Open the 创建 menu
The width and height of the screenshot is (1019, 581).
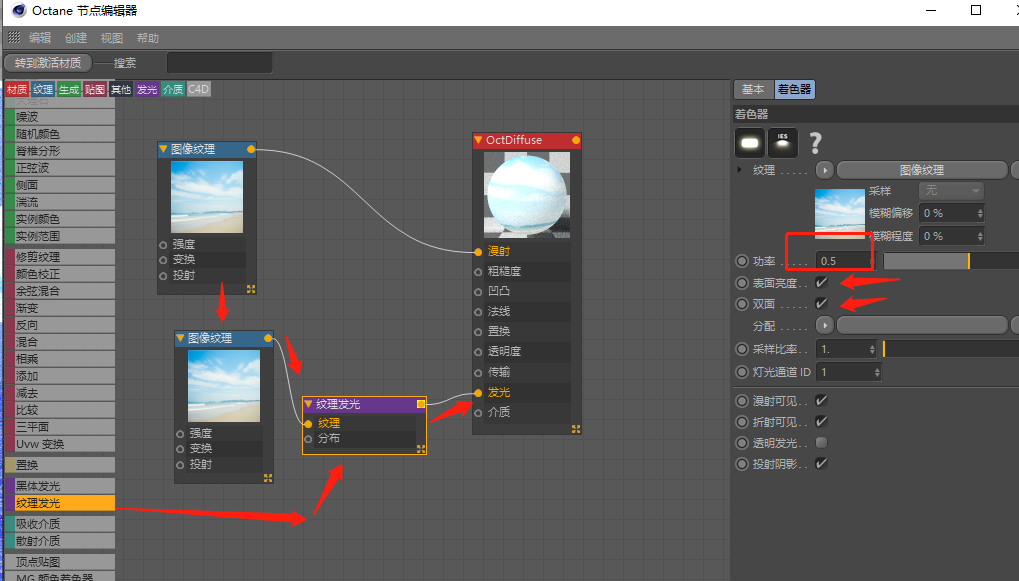pyautogui.click(x=75, y=38)
